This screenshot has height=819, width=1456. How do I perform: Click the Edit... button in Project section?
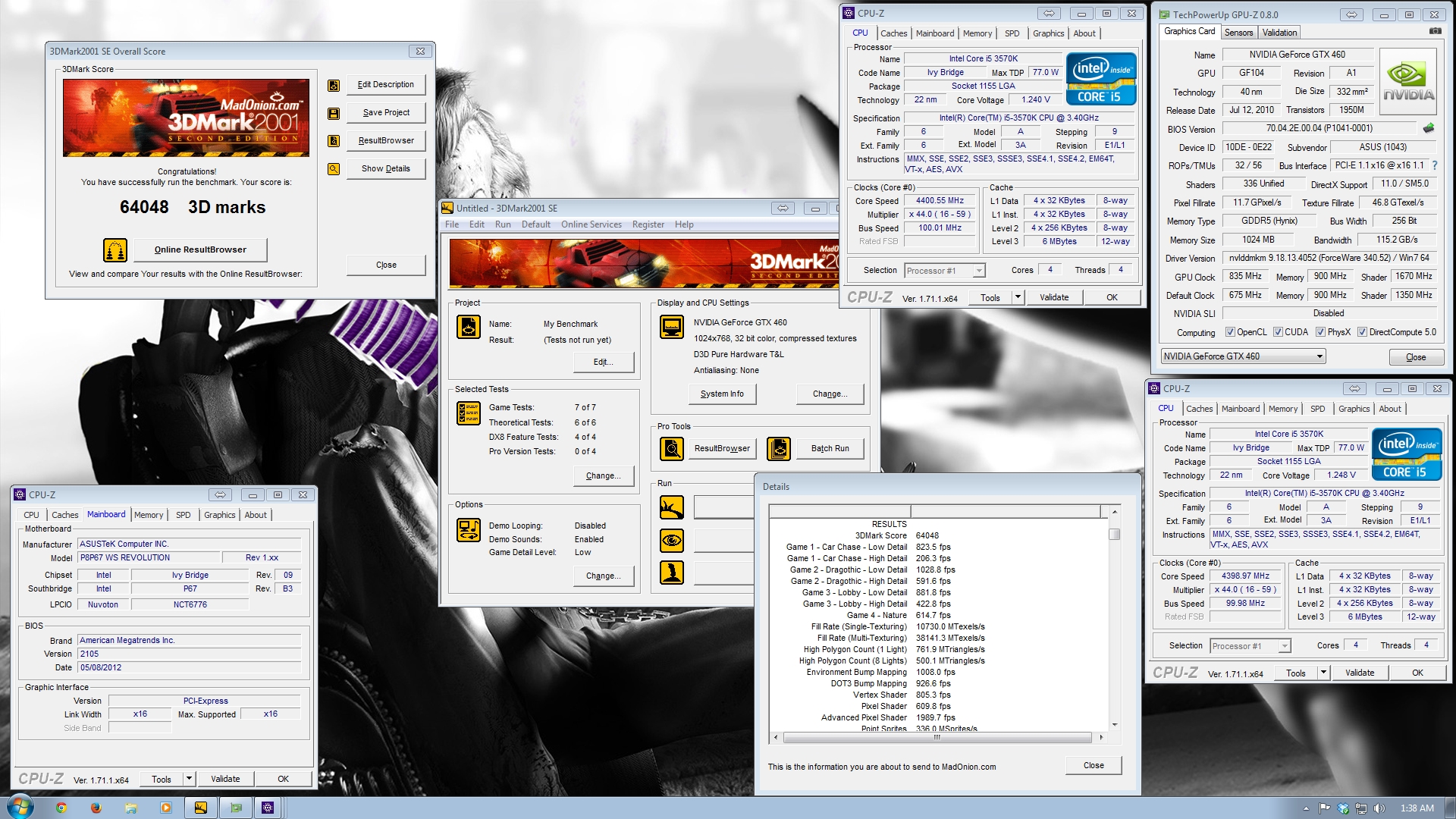pyautogui.click(x=604, y=362)
